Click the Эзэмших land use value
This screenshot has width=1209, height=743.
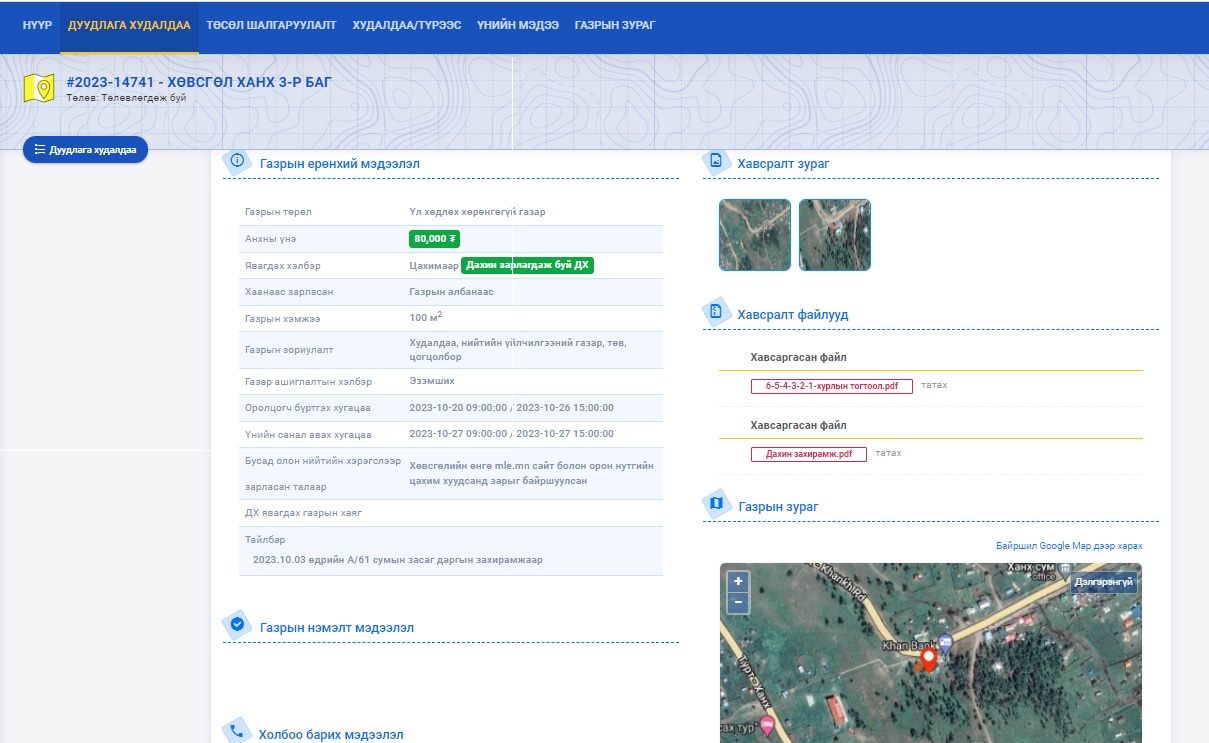(x=432, y=381)
